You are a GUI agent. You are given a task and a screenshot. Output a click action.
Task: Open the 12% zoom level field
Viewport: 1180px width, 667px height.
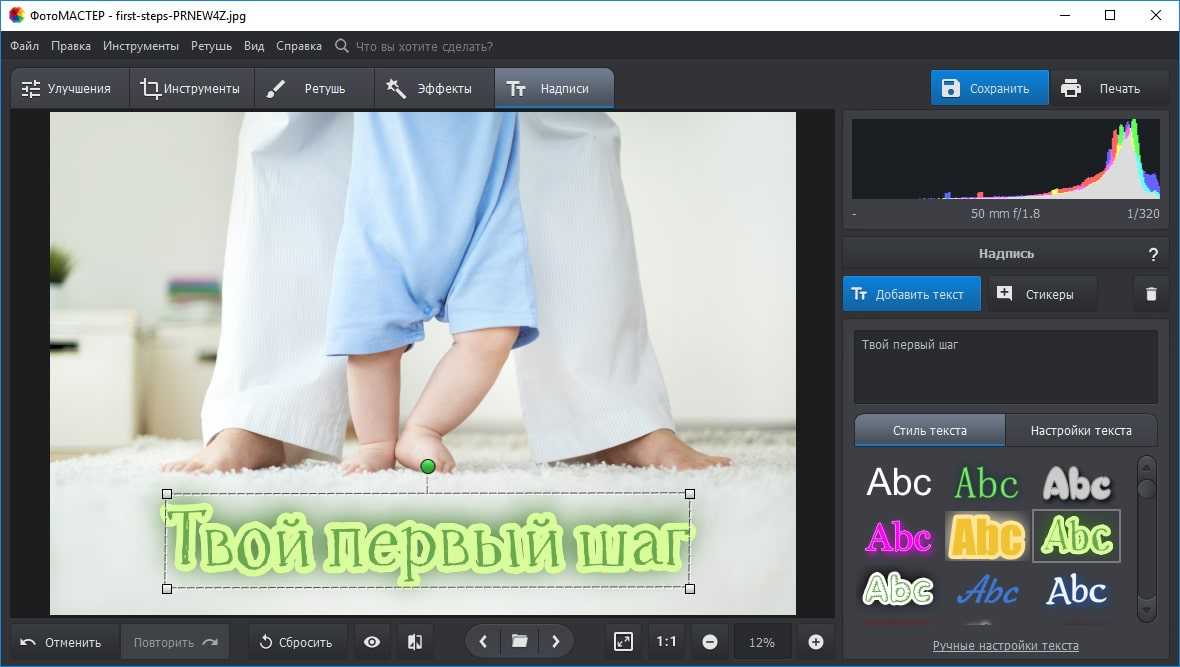pos(762,642)
